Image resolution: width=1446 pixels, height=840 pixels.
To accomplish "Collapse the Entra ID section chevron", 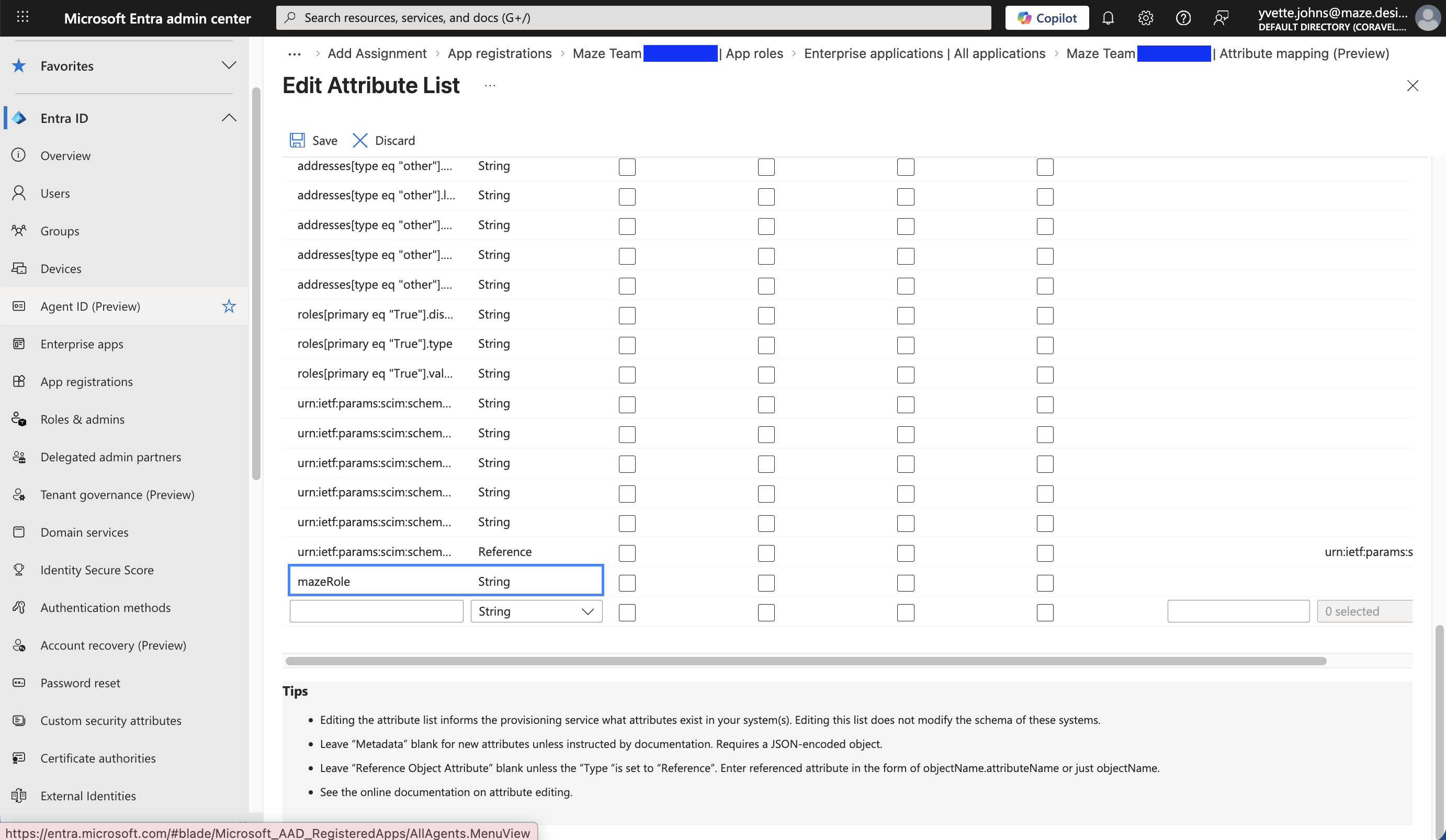I will coord(229,118).
